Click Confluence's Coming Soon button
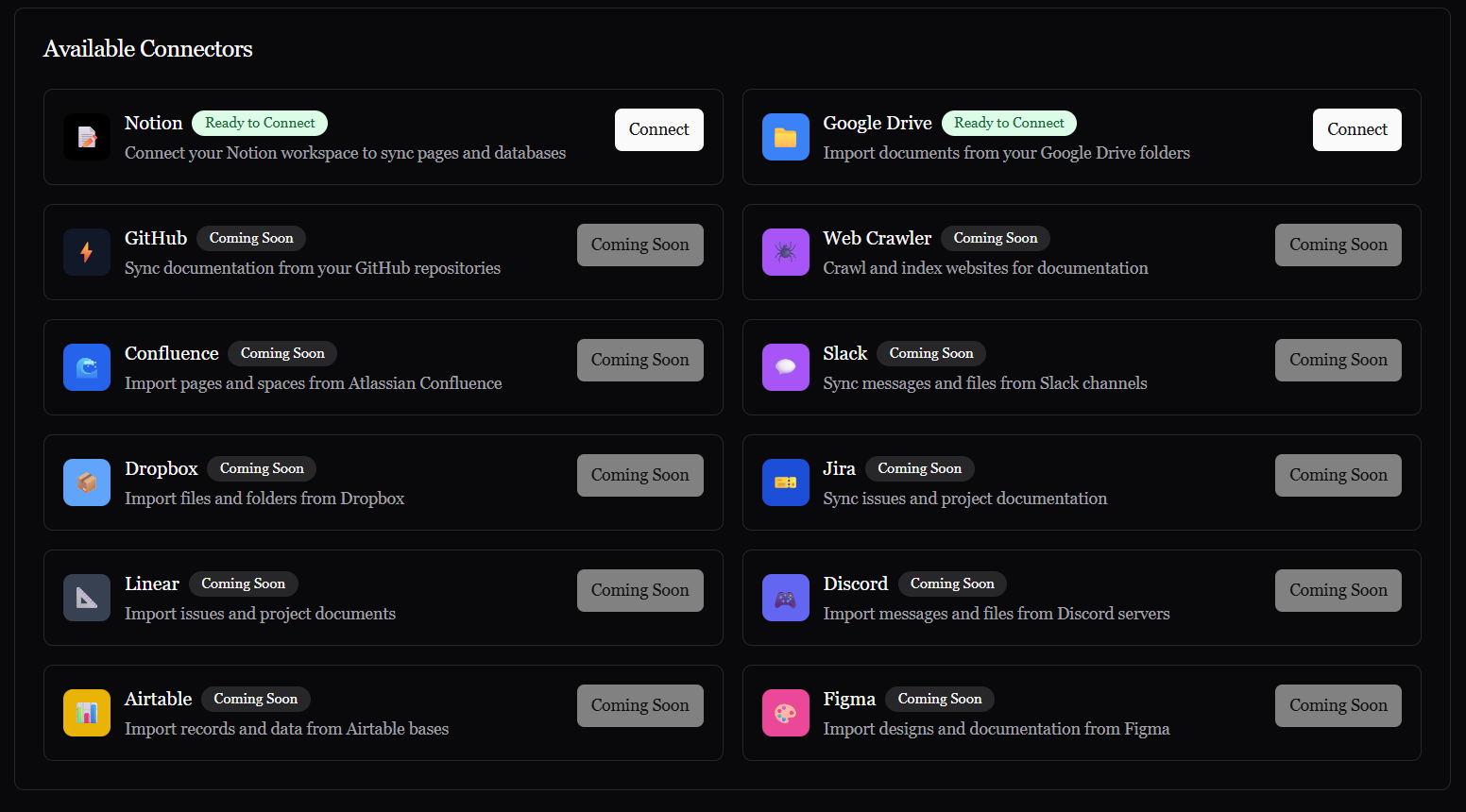 (640, 360)
